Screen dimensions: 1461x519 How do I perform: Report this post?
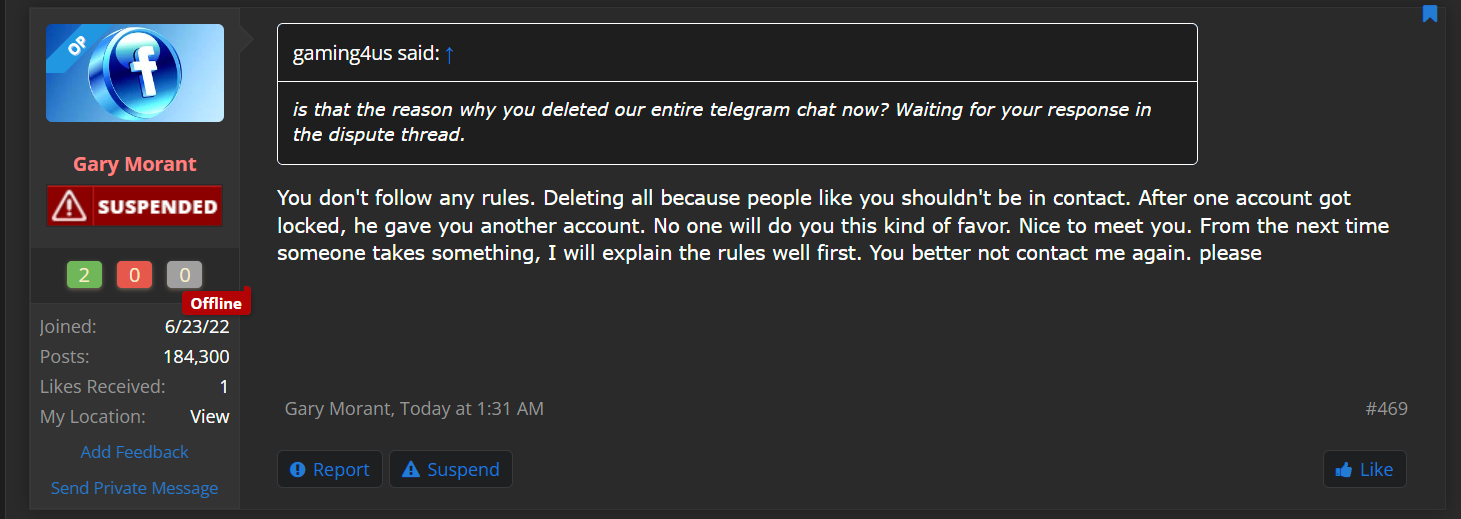coord(330,469)
